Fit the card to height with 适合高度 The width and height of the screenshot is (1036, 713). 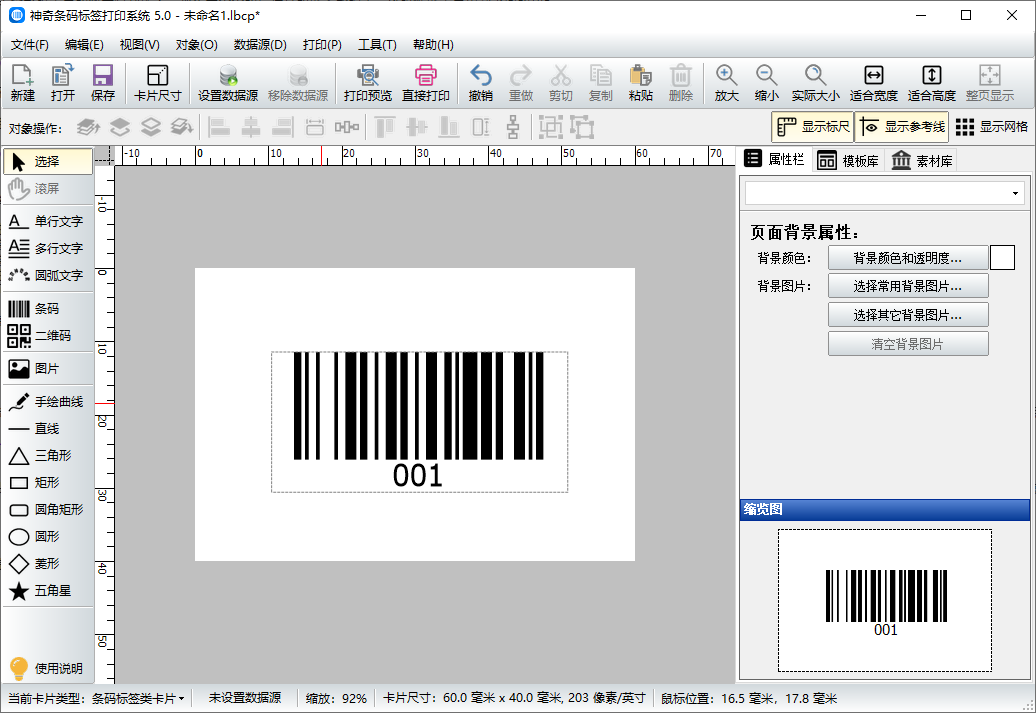[x=932, y=83]
